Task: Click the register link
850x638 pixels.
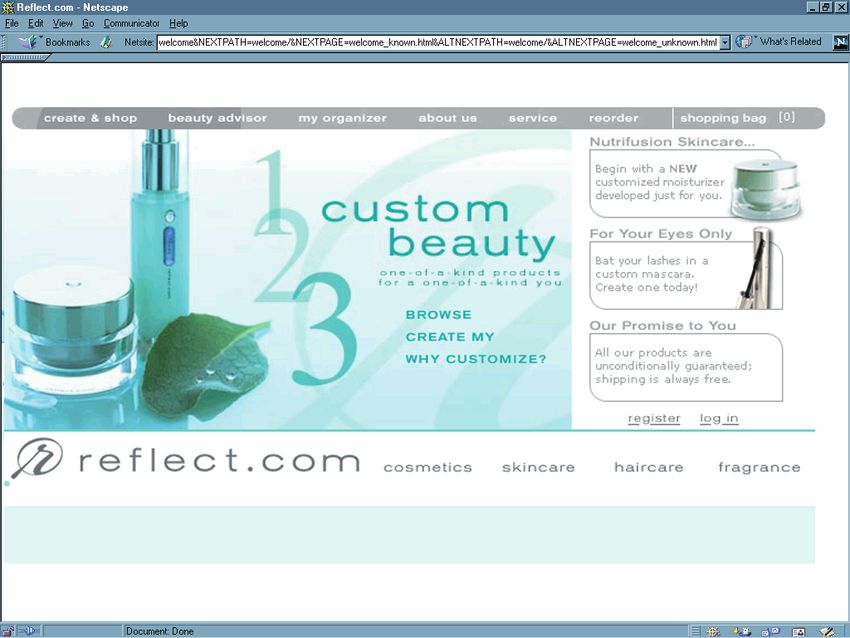Action: point(654,418)
